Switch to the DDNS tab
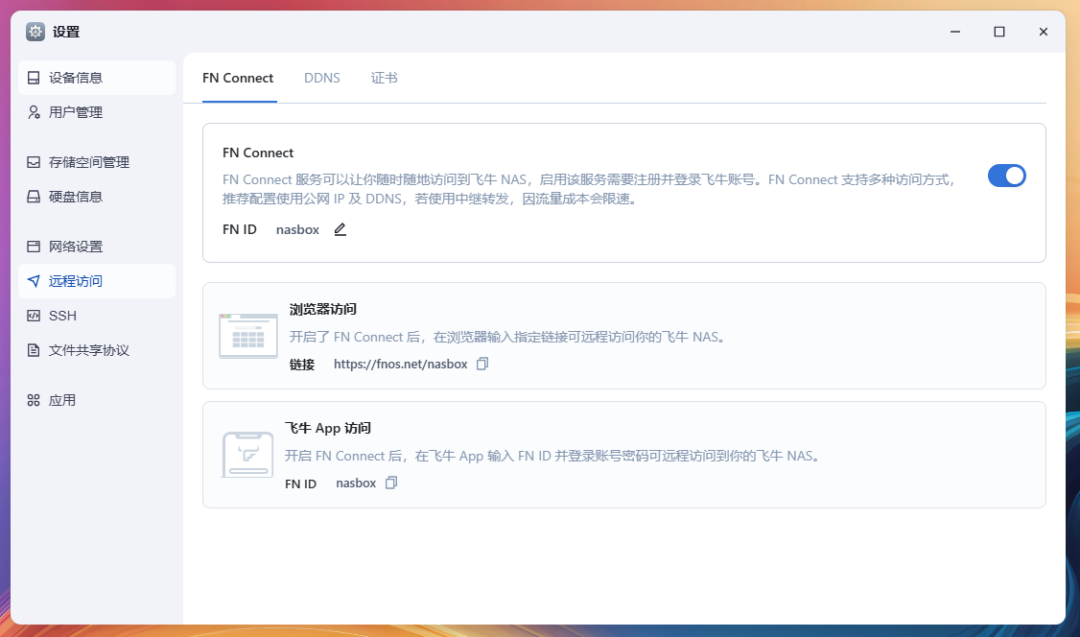 click(322, 78)
